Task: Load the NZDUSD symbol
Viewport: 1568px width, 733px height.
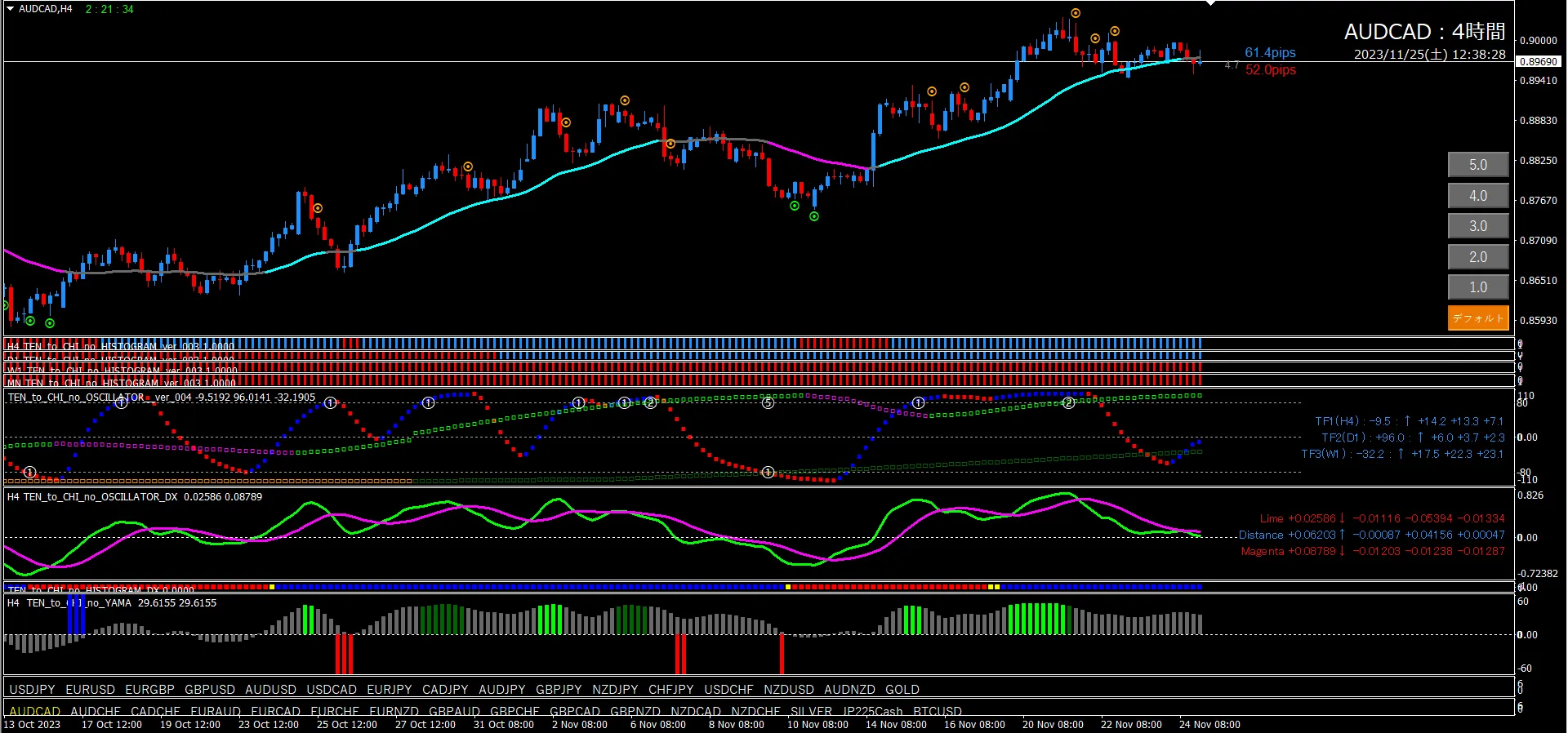Action: click(789, 690)
